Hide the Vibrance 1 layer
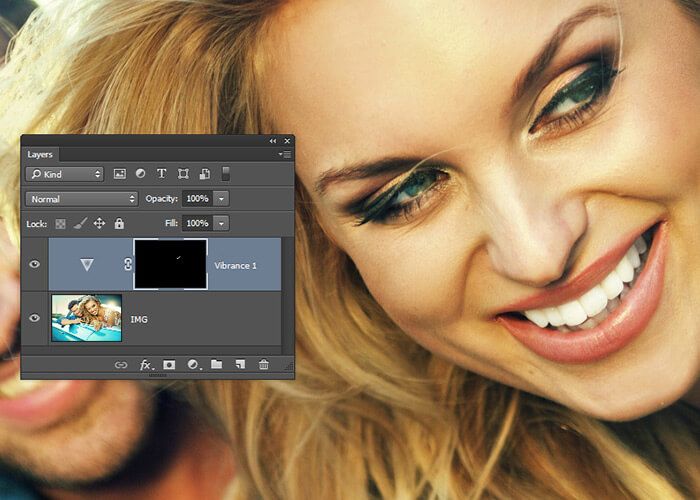This screenshot has height=500, width=700. (35, 264)
